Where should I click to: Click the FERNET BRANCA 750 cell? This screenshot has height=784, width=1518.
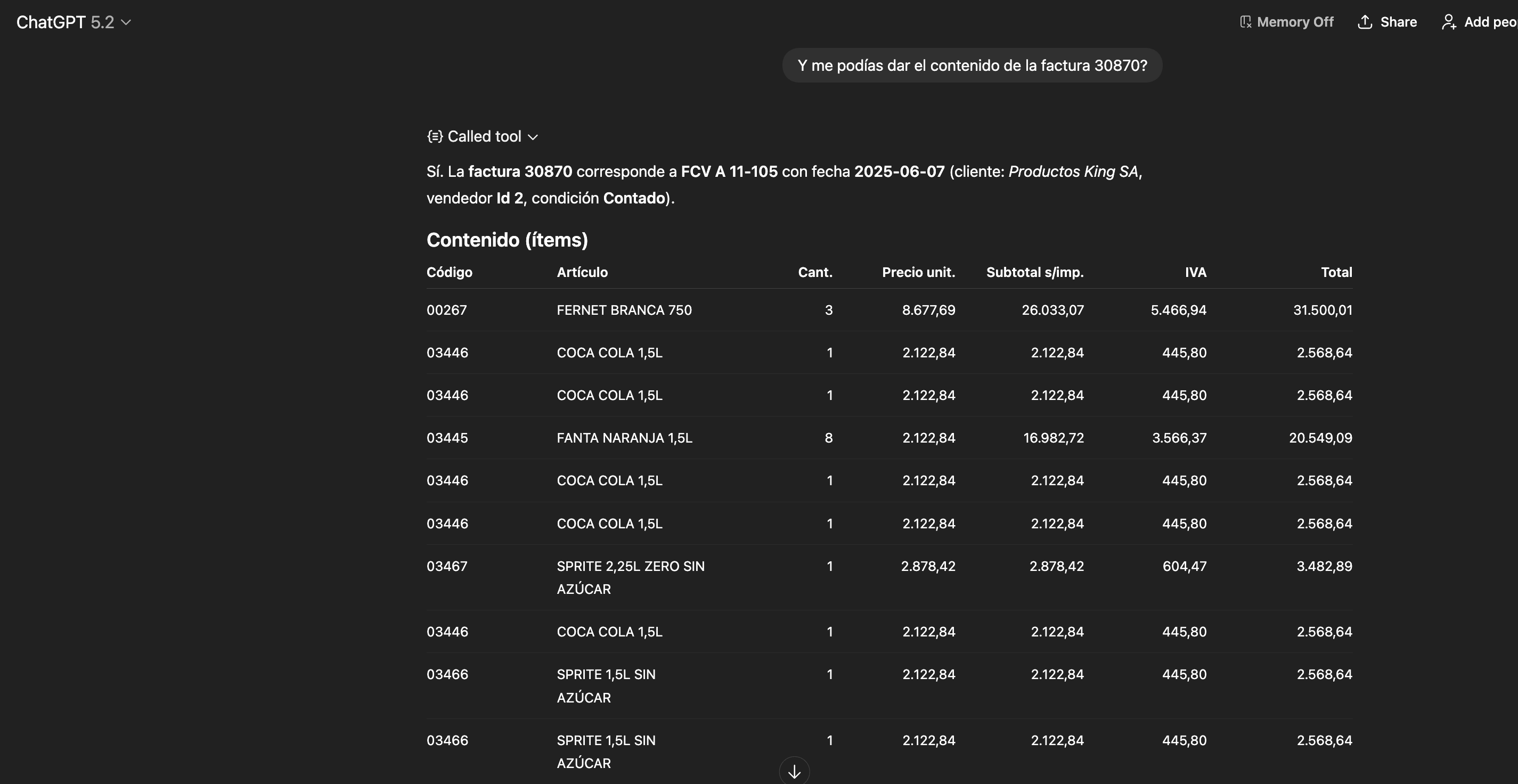click(624, 310)
